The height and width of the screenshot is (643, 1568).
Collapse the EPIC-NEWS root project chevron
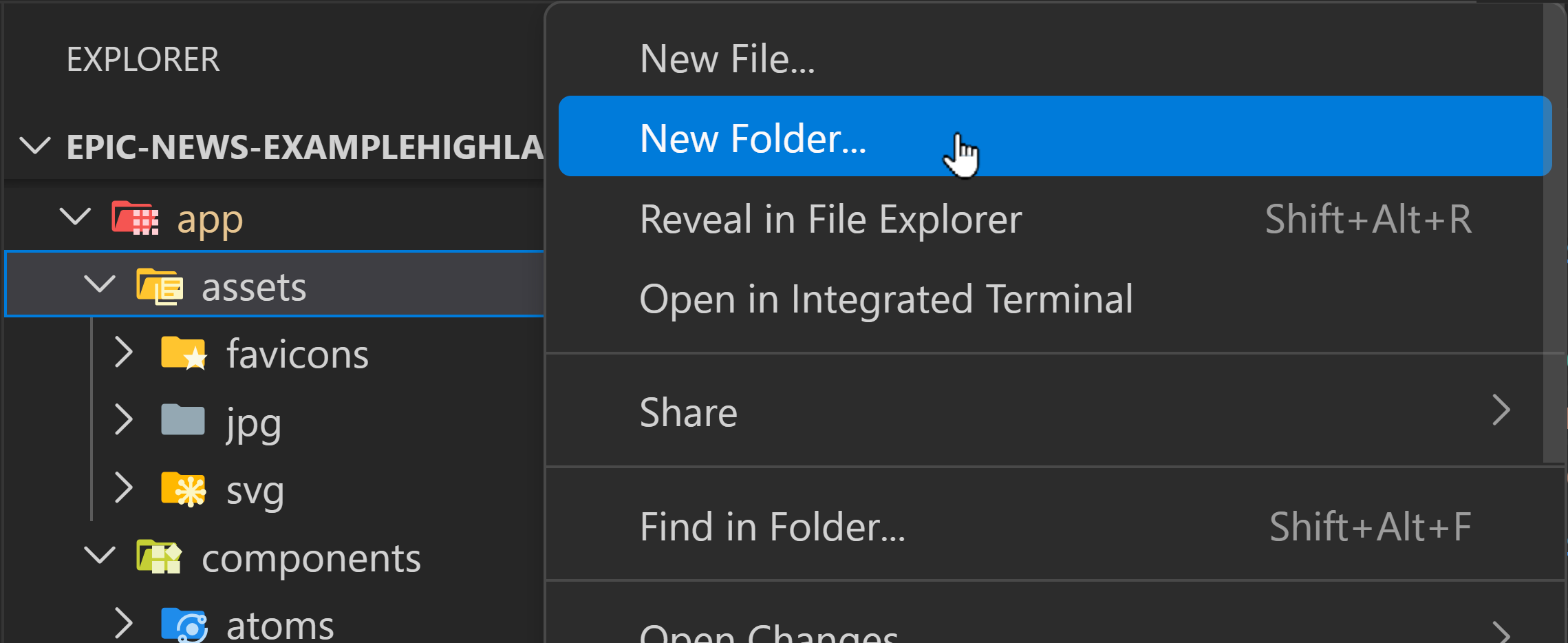(36, 145)
